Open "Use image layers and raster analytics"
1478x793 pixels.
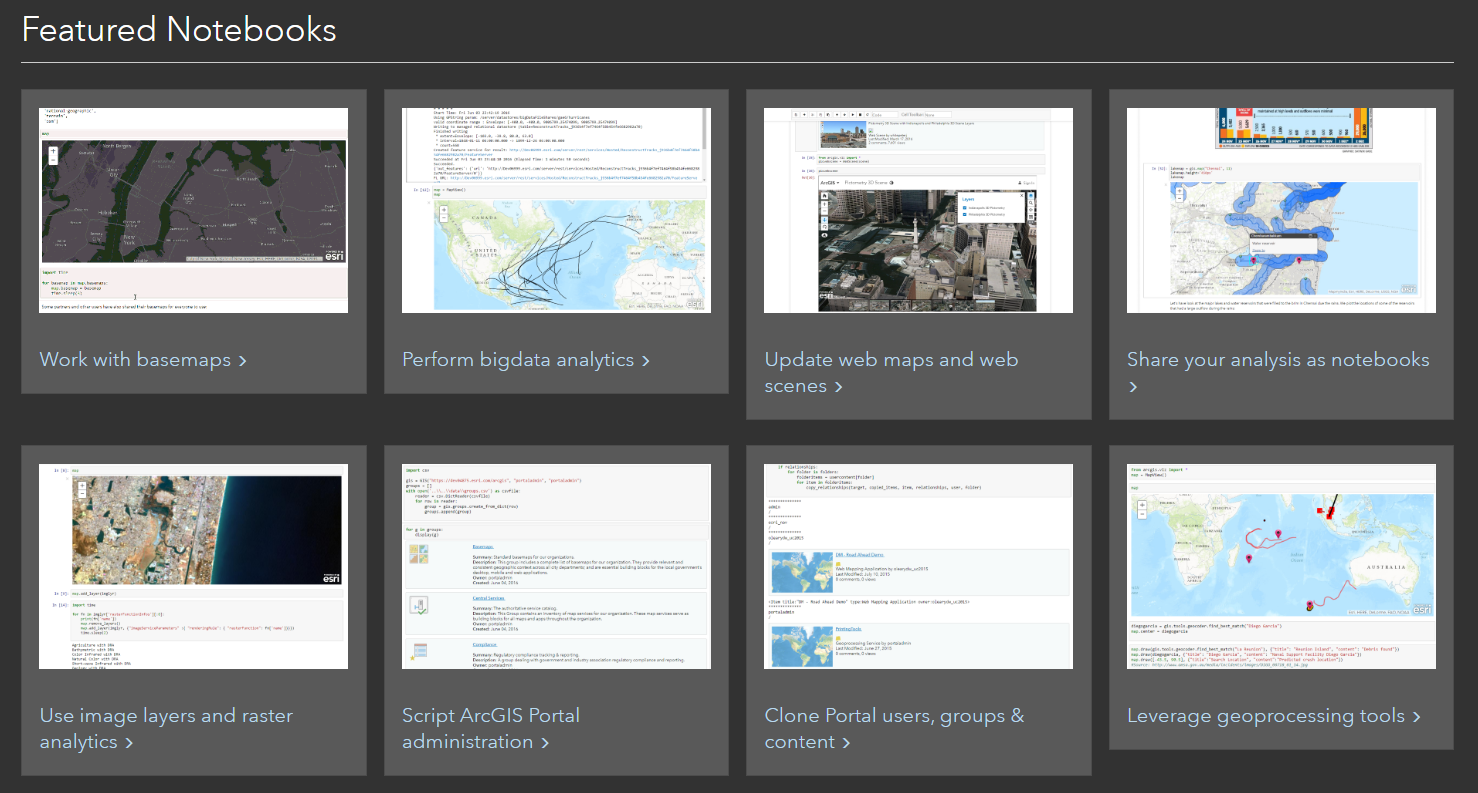point(166,729)
